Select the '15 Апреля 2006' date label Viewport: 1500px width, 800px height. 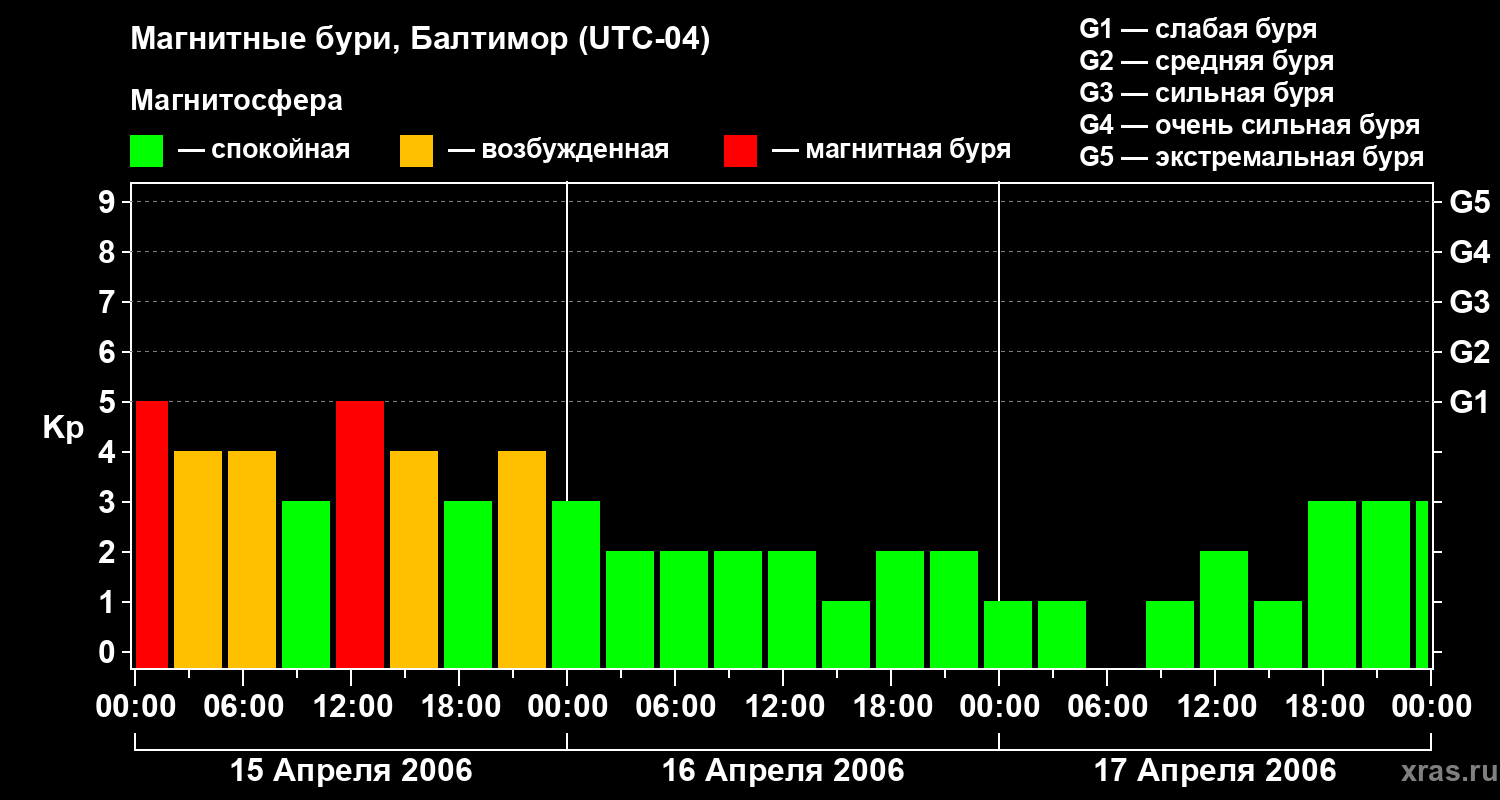351,771
